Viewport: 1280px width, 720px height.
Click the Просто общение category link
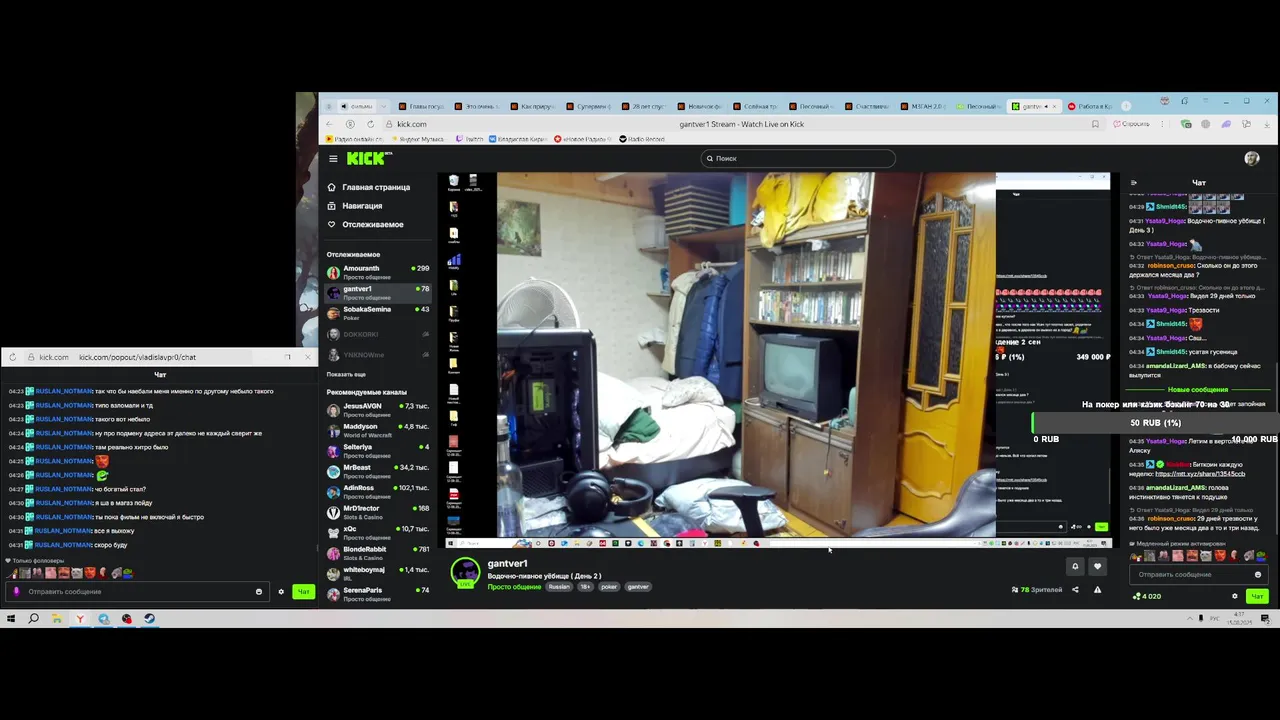514,587
